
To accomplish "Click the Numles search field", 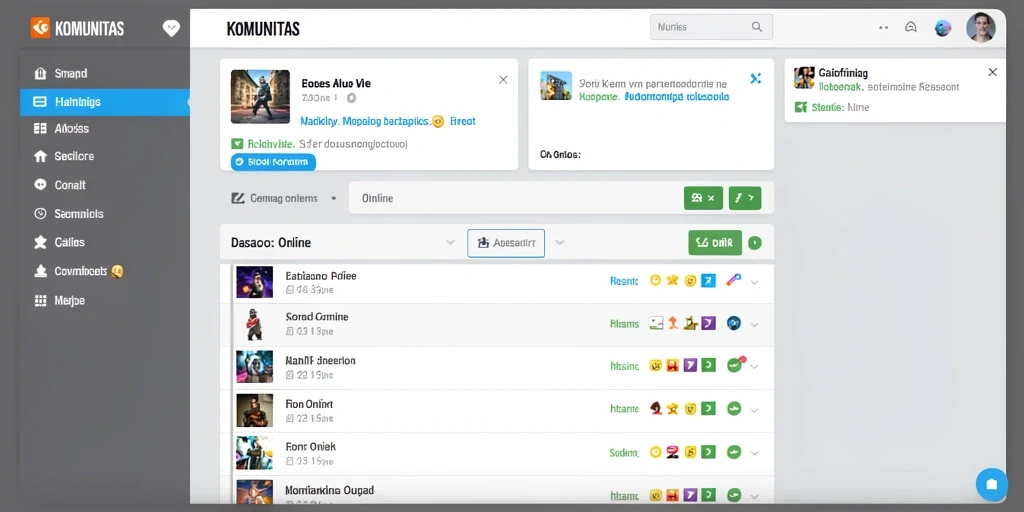I will pyautogui.click(x=711, y=27).
